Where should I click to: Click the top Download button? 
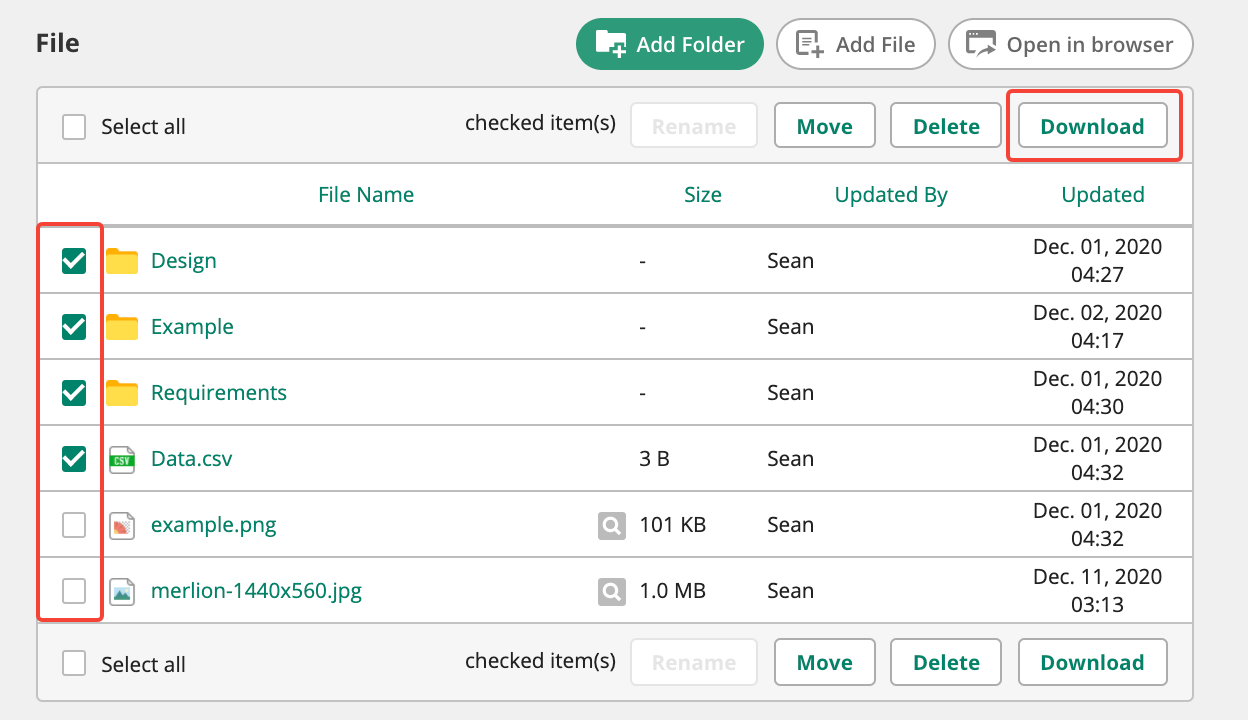coord(1092,127)
